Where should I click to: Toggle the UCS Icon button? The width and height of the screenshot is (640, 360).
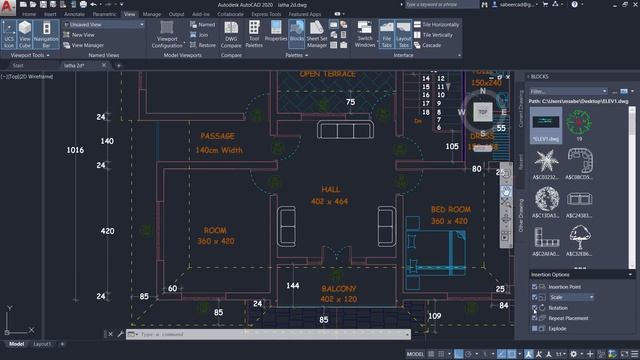tap(9, 35)
